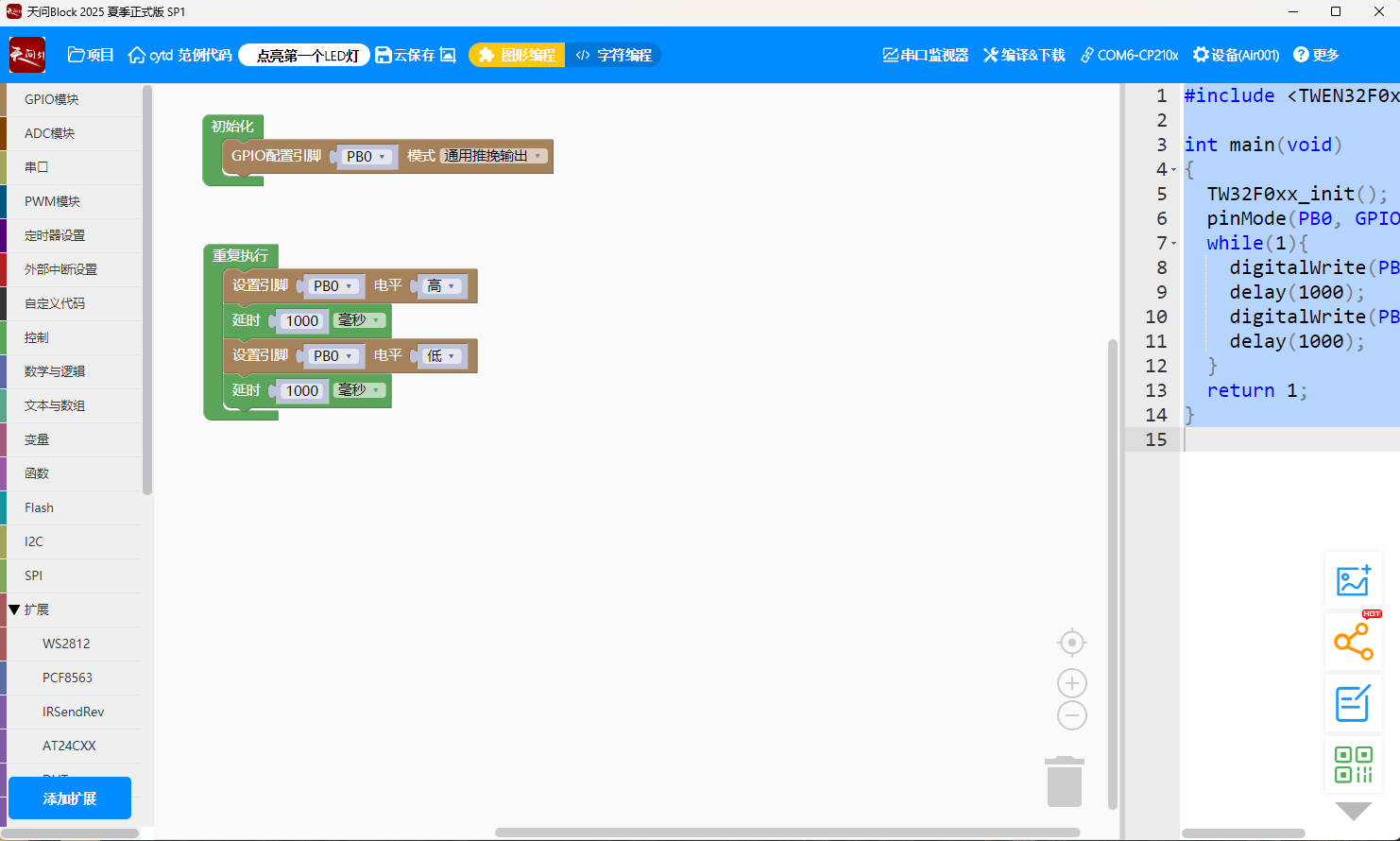Click the add-image icon in right panel
The width and height of the screenshot is (1400, 841).
1353,580
